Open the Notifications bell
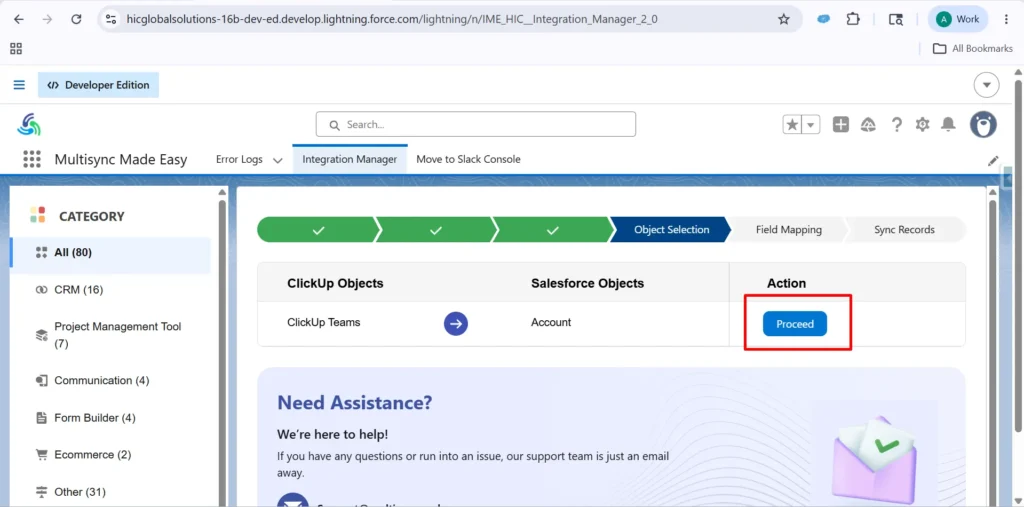The height and width of the screenshot is (507, 1024). pyautogui.click(x=948, y=124)
